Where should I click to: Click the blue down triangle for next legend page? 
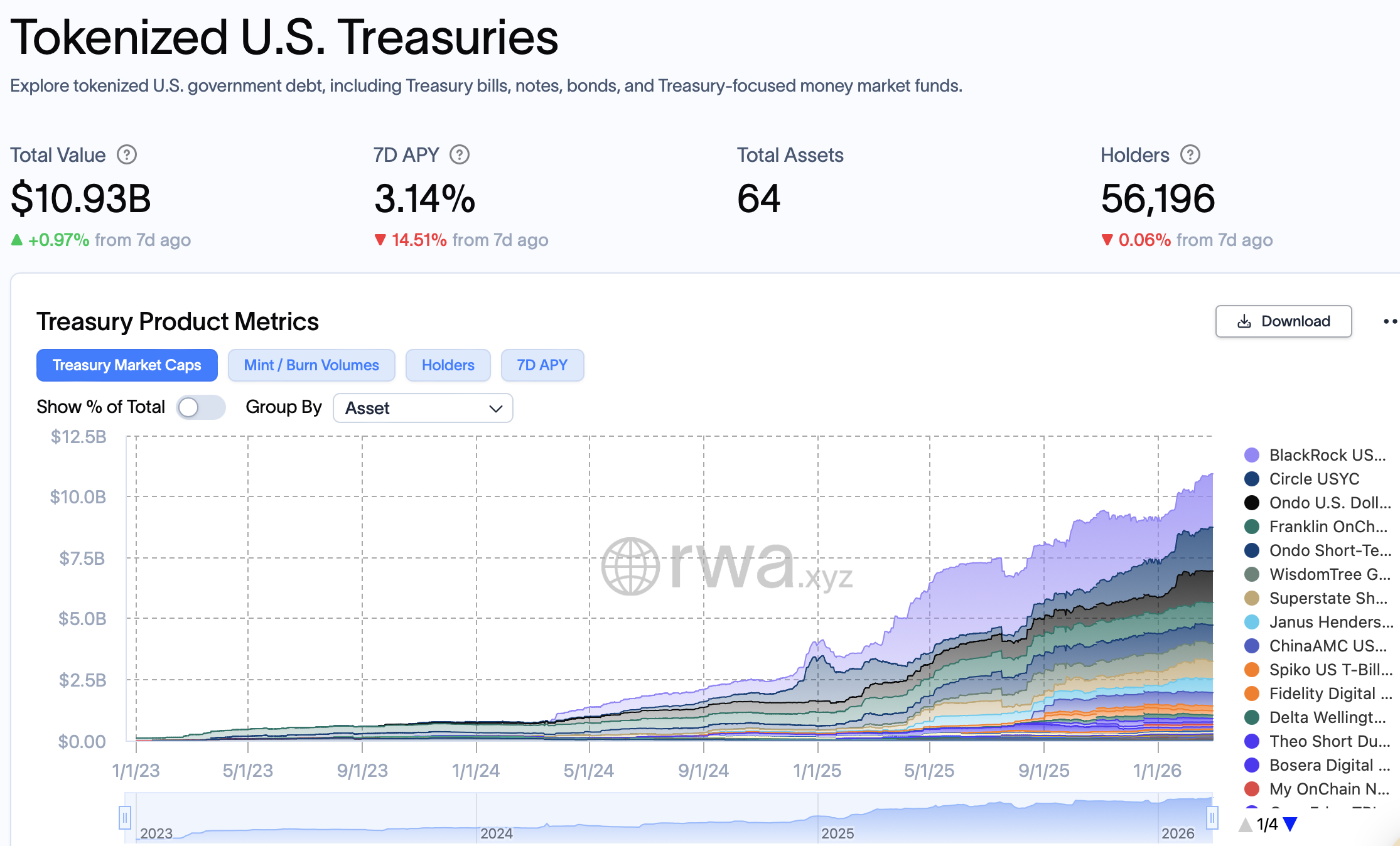pos(1291,823)
